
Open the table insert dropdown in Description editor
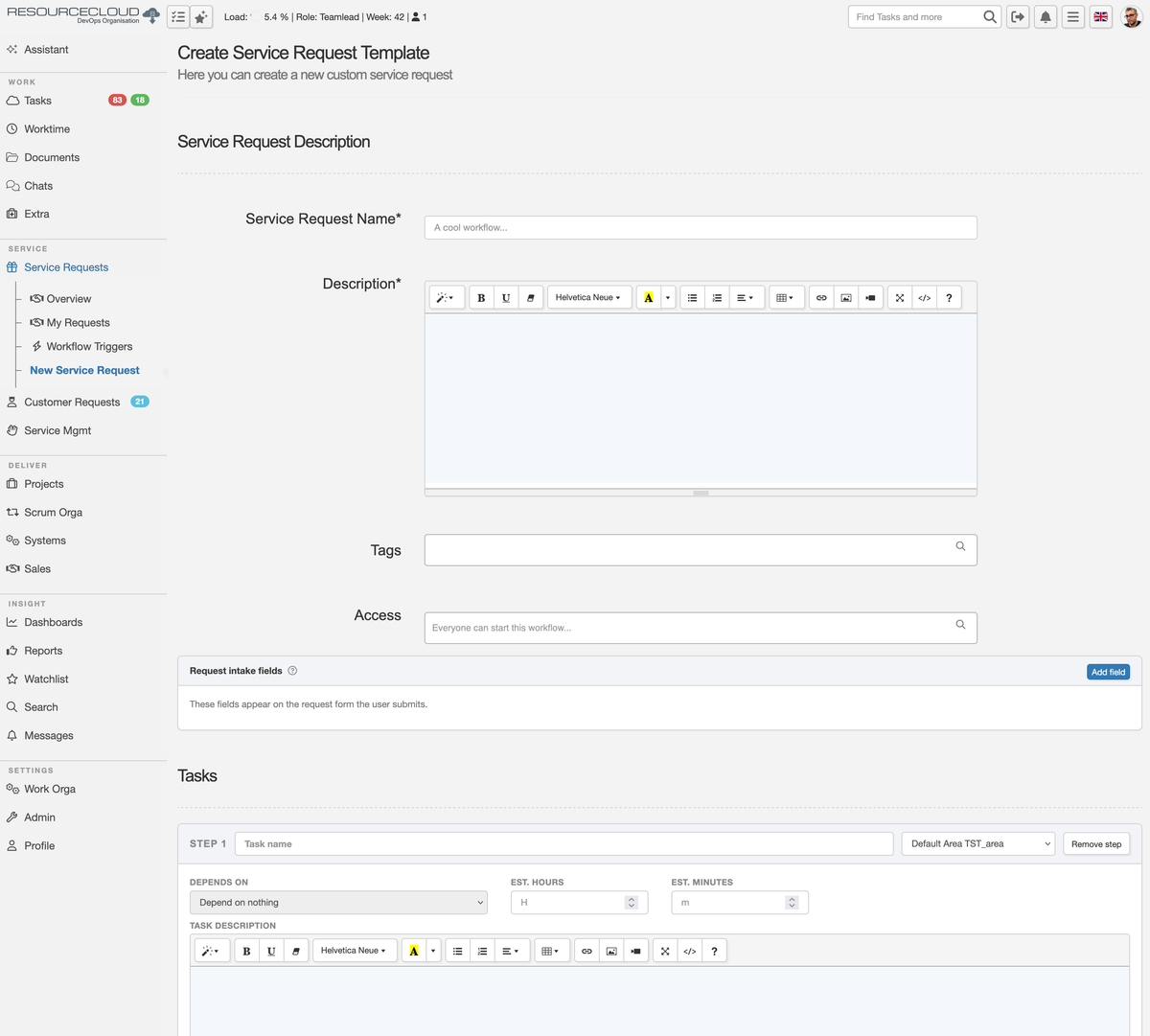coord(785,298)
